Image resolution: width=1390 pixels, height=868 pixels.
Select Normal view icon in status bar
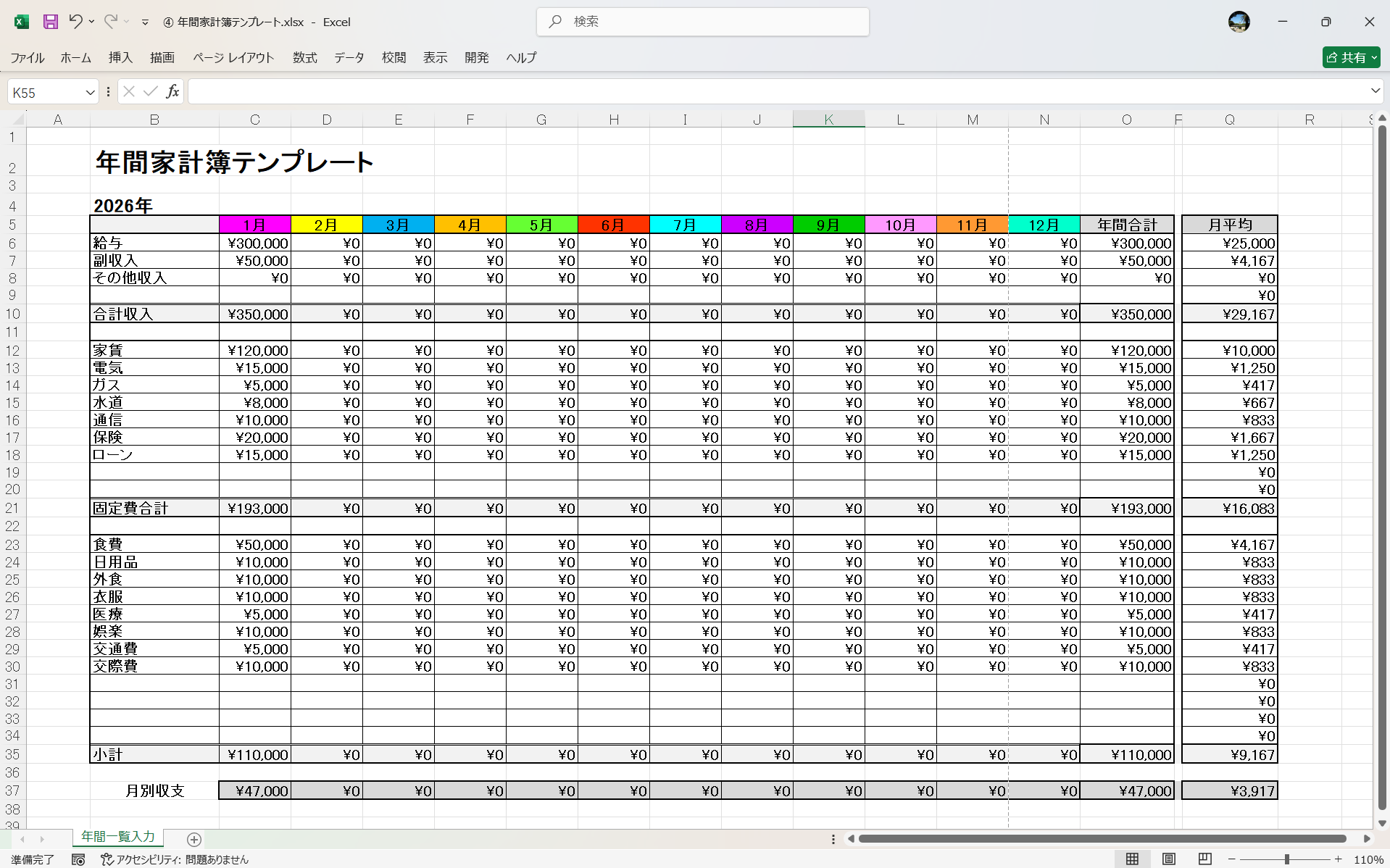(x=1133, y=860)
